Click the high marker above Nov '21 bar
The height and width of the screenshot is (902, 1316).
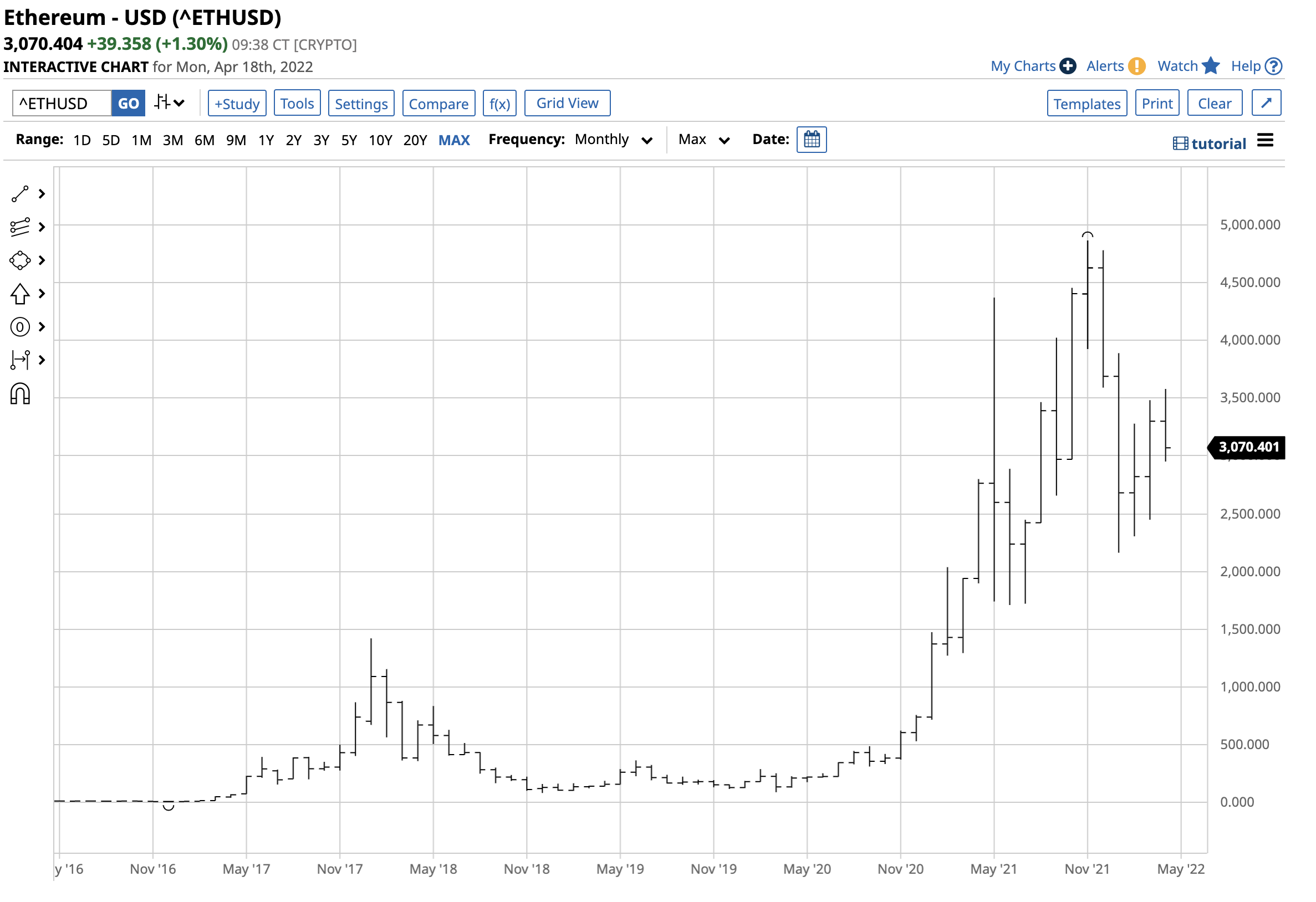pos(1087,234)
